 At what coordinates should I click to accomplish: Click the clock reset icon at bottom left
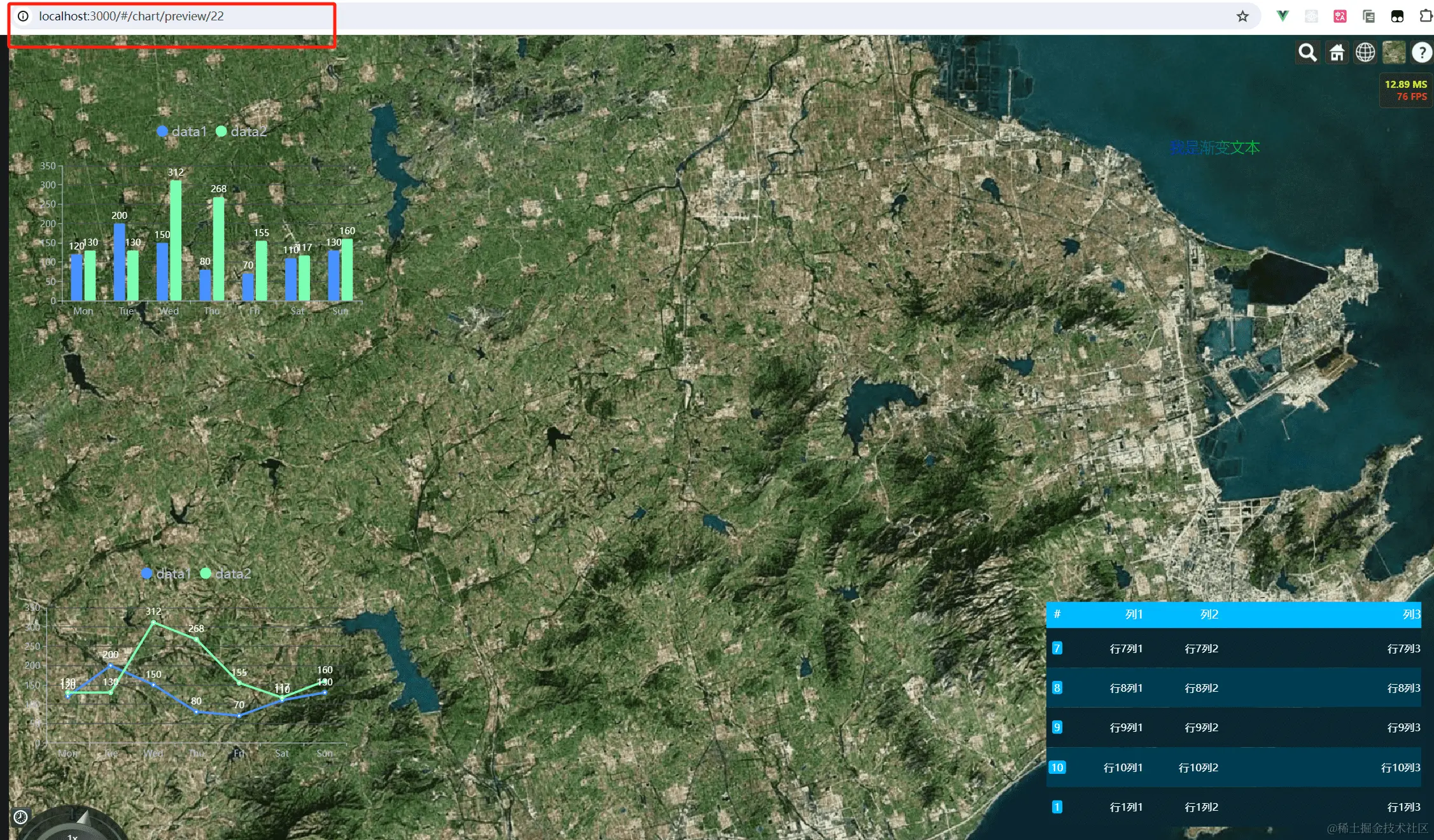pyautogui.click(x=20, y=817)
